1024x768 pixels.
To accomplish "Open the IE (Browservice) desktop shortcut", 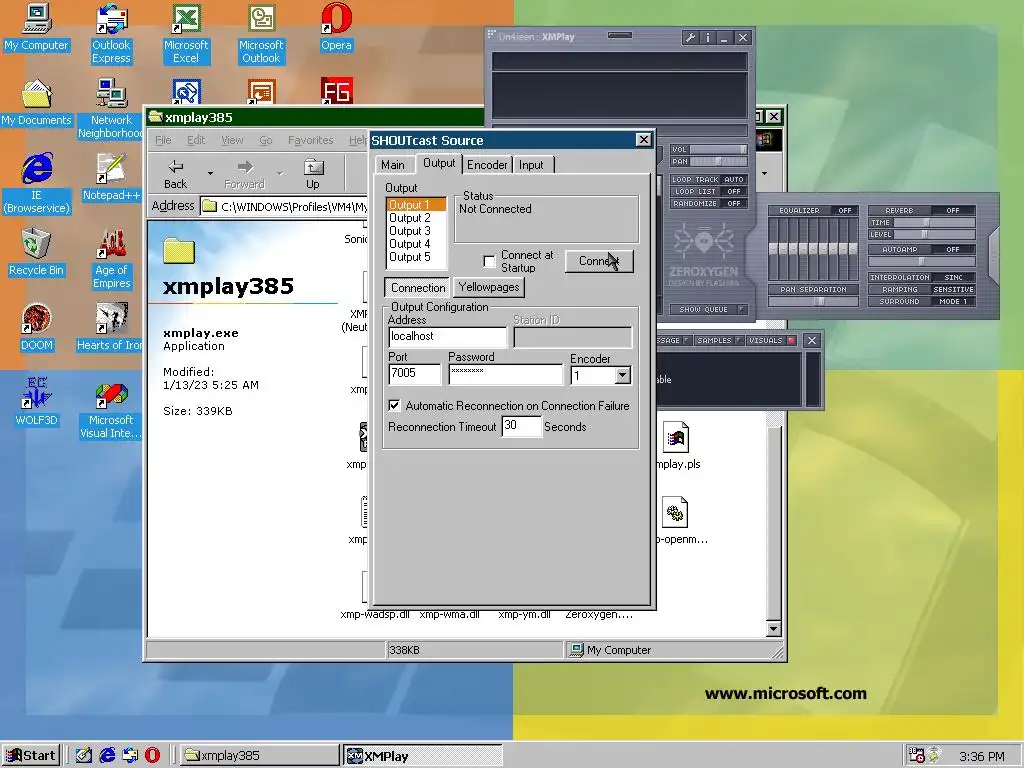I will 36,184.
